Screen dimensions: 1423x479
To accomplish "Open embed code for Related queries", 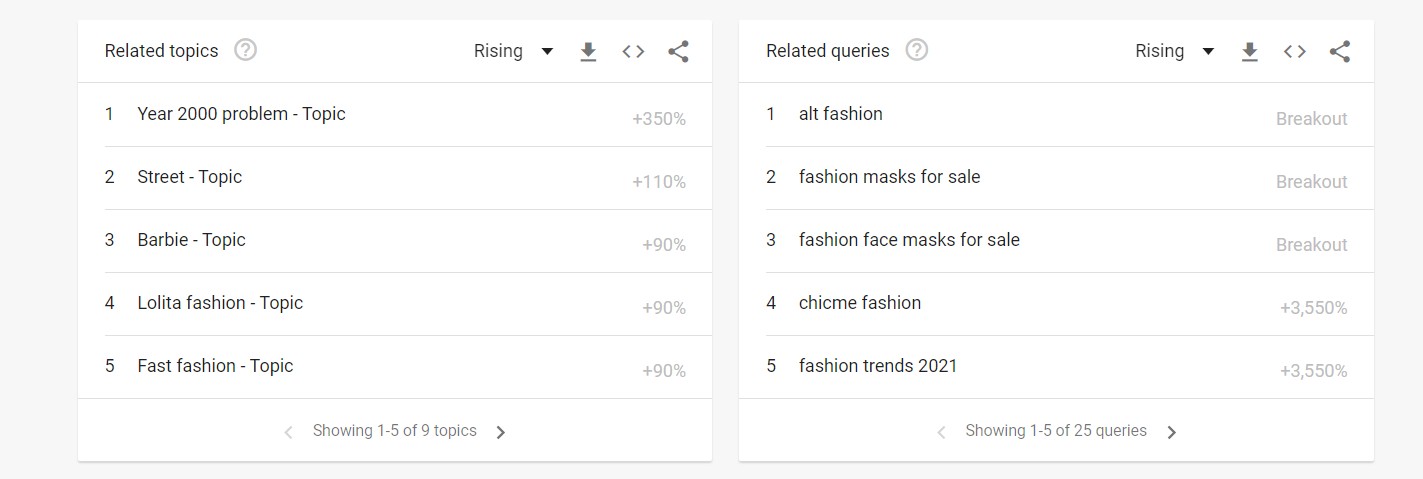I will click(1295, 51).
